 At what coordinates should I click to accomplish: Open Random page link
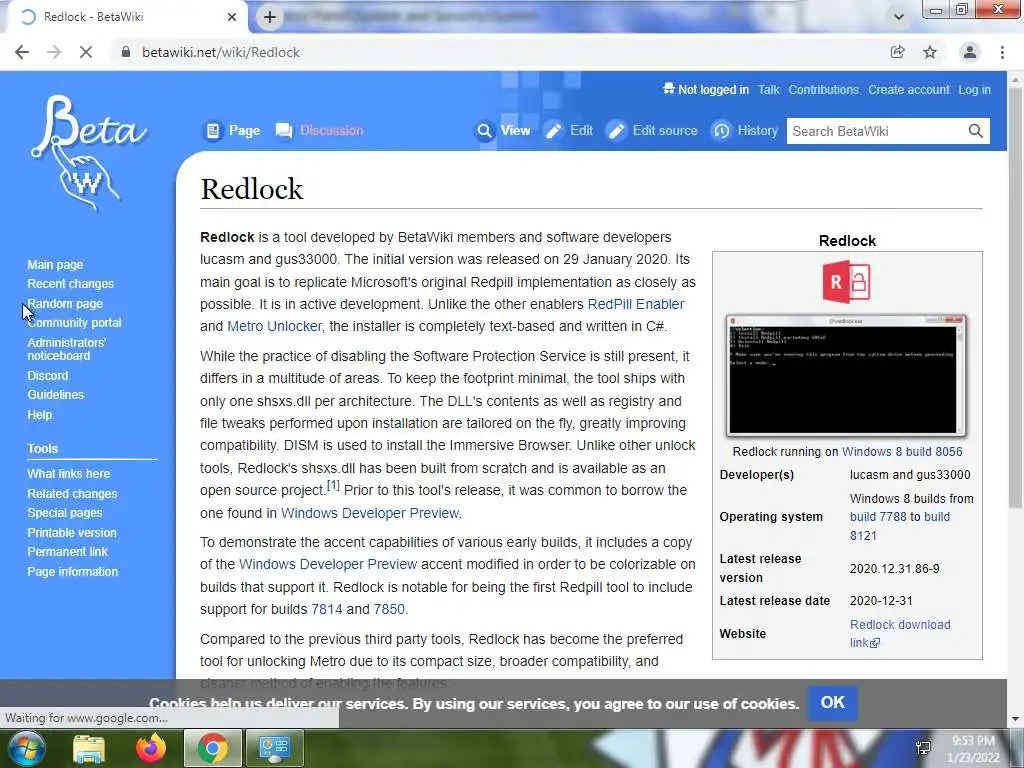65,304
